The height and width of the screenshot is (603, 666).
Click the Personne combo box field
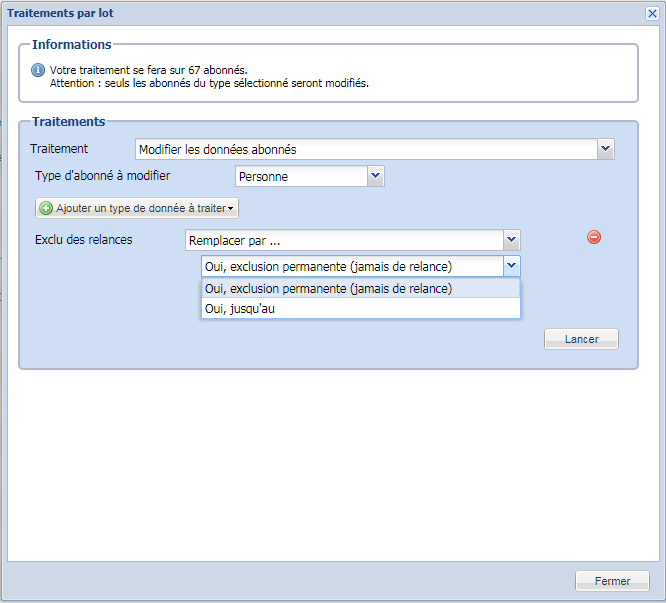coord(300,176)
